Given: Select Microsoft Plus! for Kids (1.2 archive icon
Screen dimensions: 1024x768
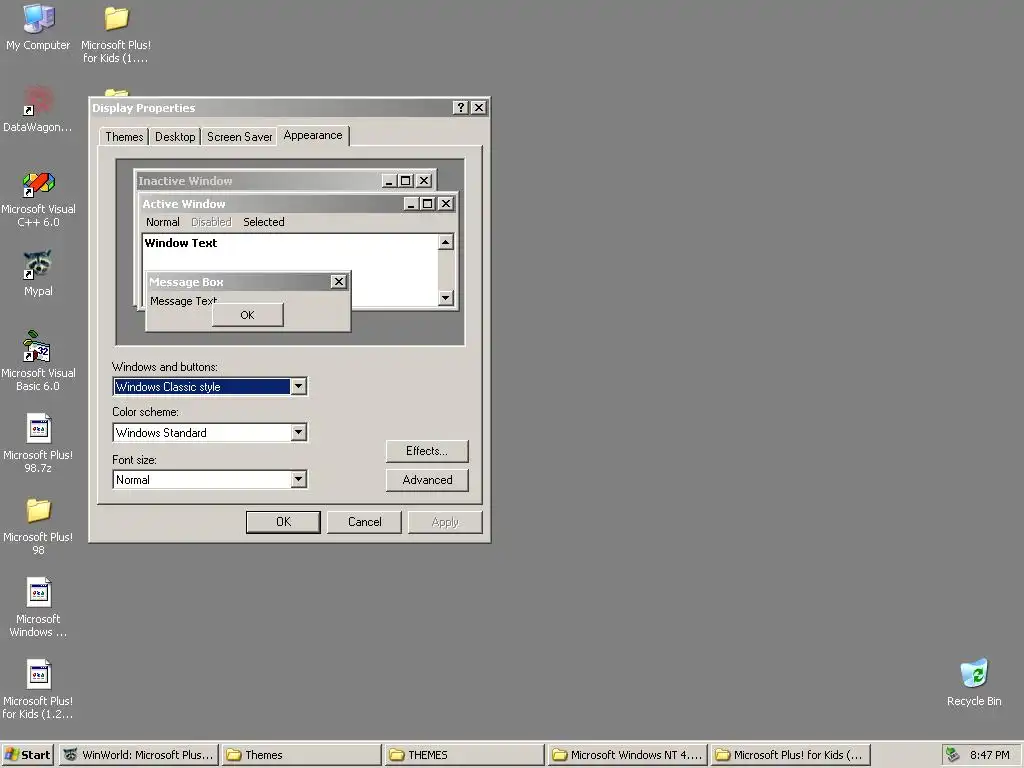Looking at the screenshot, I should (x=38, y=690).
